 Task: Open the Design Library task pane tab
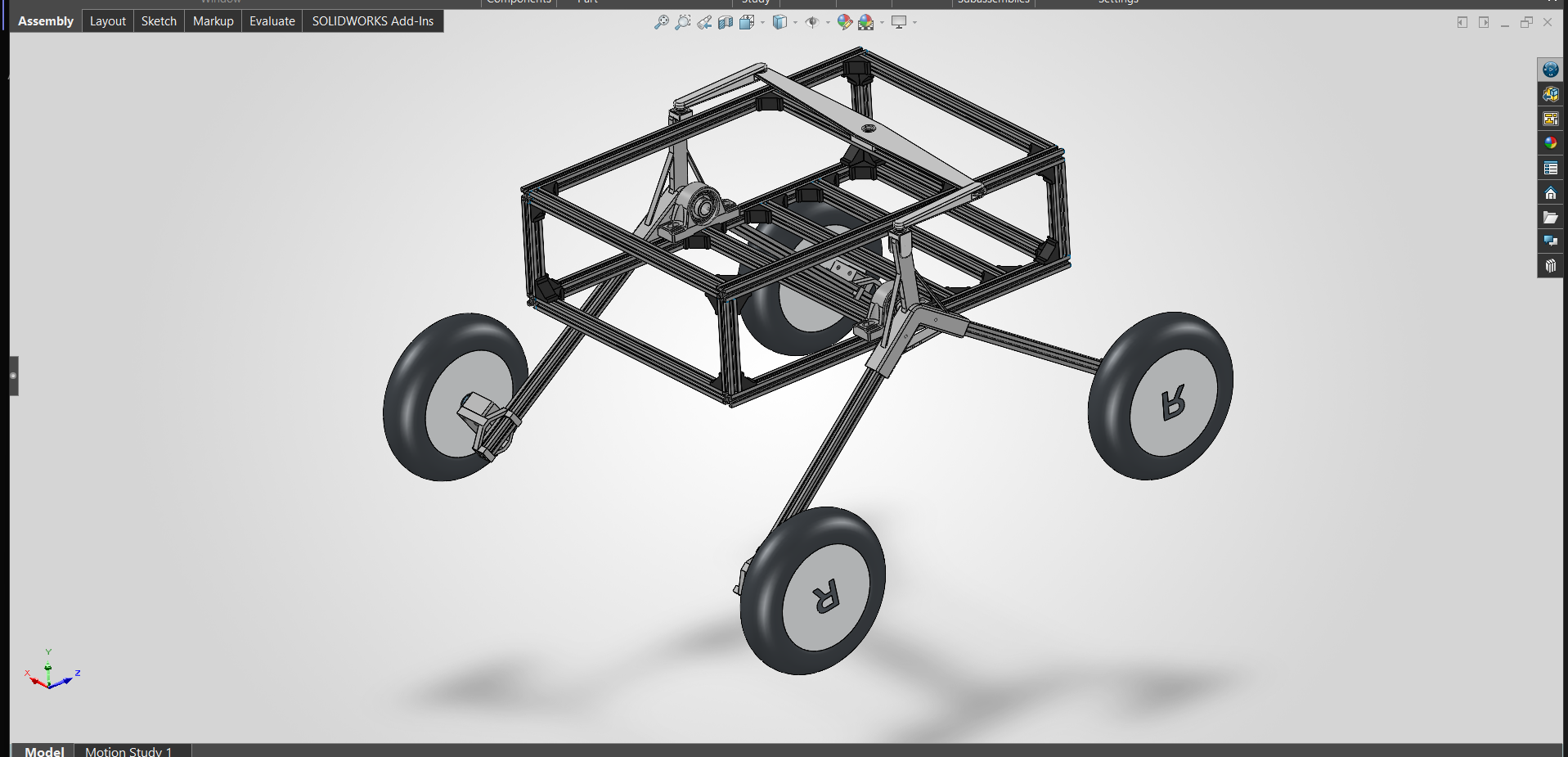click(1550, 119)
